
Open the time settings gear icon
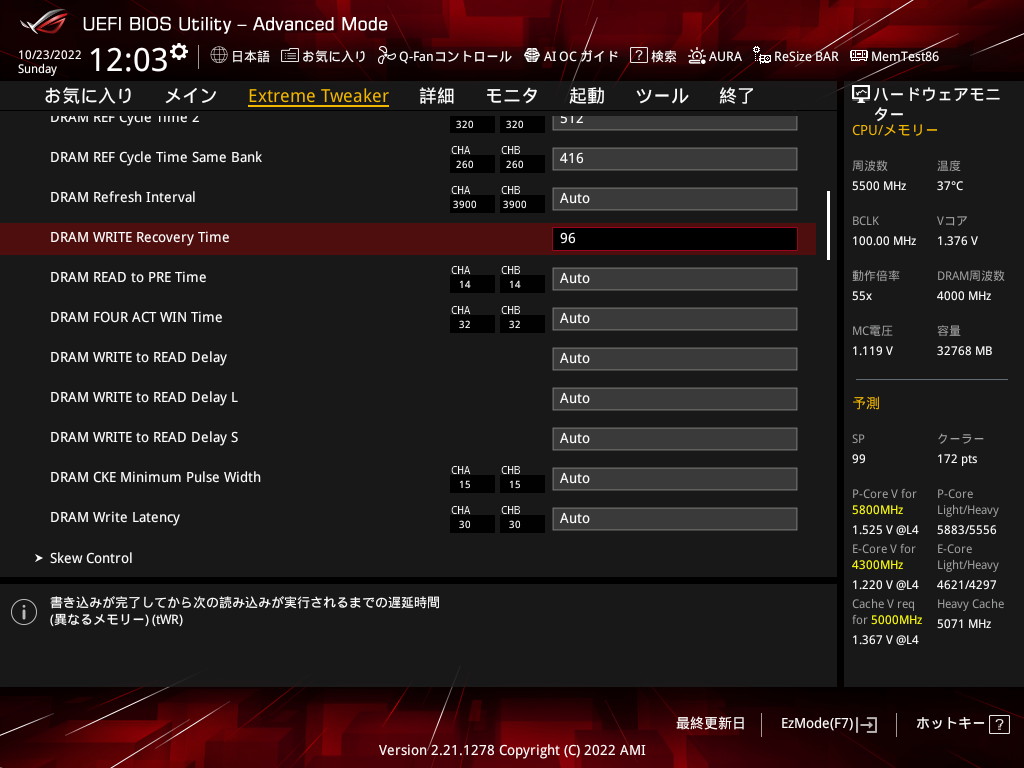tap(179, 52)
